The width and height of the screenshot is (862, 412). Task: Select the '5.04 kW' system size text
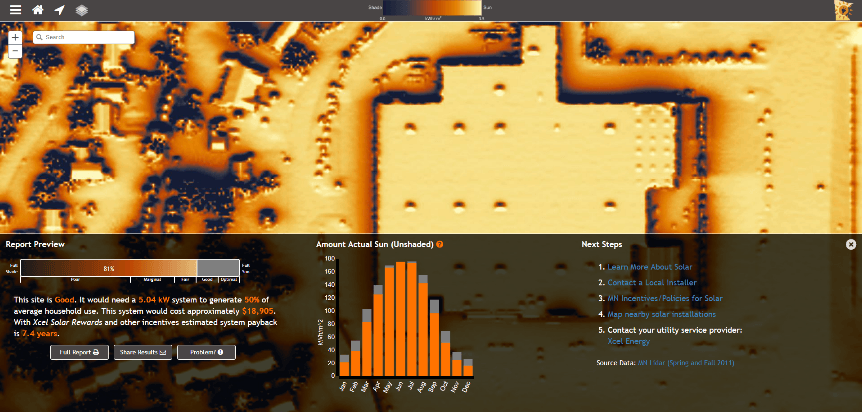[x=155, y=300]
